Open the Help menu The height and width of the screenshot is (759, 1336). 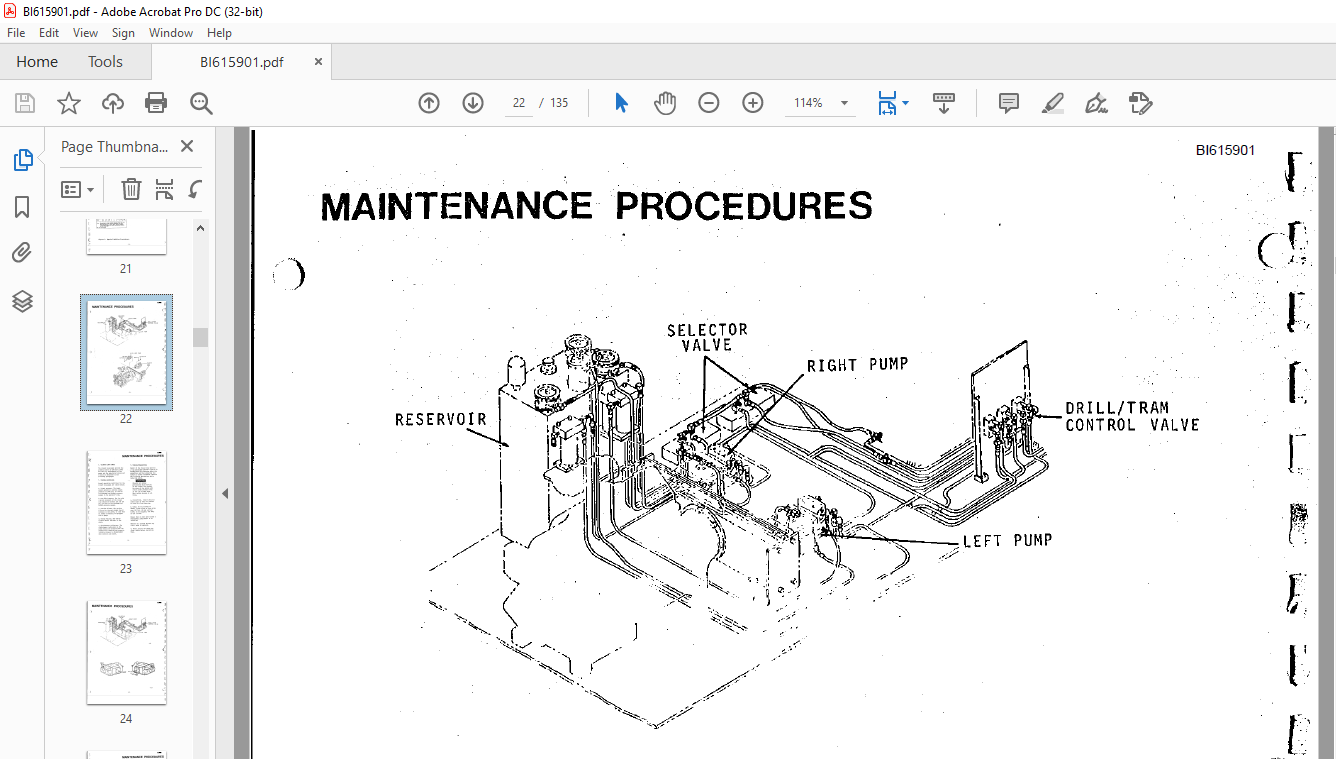pos(220,33)
